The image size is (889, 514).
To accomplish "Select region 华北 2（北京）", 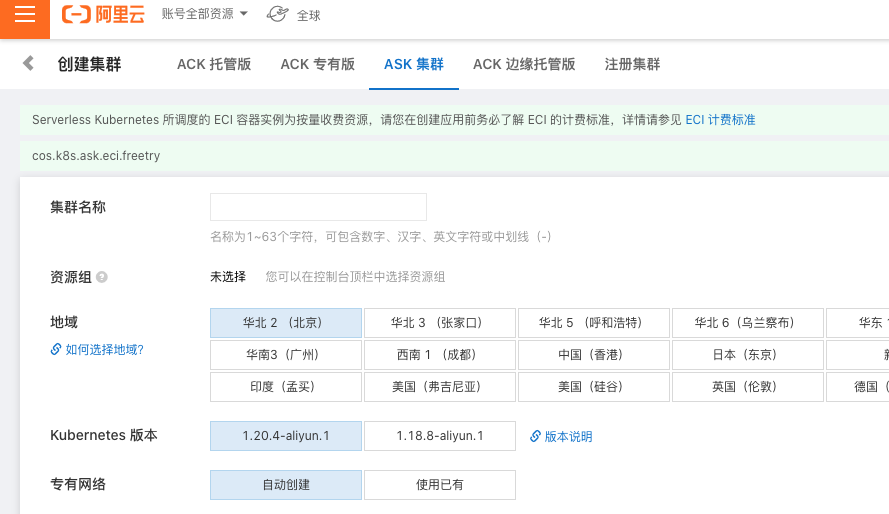I will tap(286, 323).
